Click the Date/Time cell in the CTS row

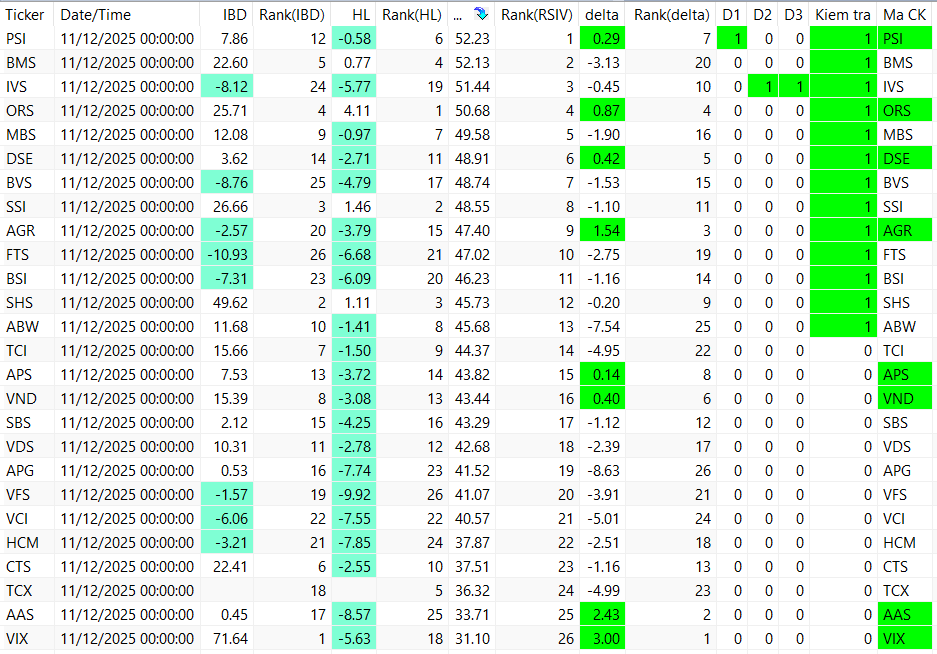tap(127, 567)
